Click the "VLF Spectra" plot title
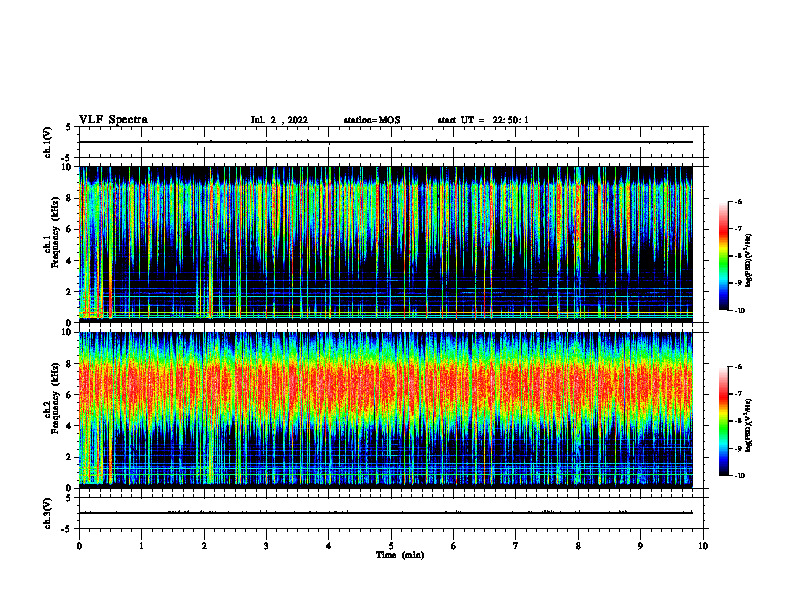 [x=113, y=120]
